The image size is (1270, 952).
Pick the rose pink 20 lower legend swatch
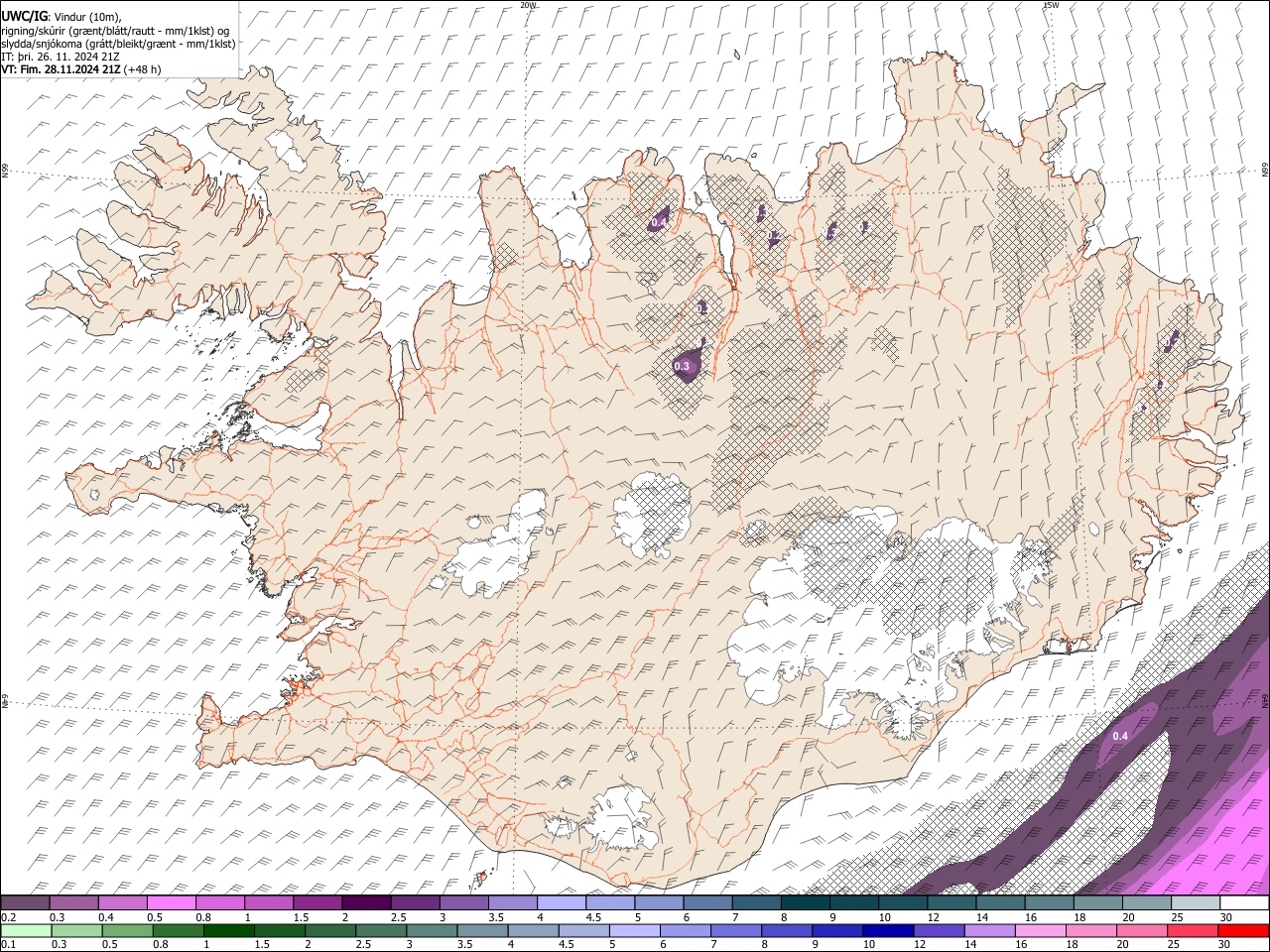(x=1142, y=930)
